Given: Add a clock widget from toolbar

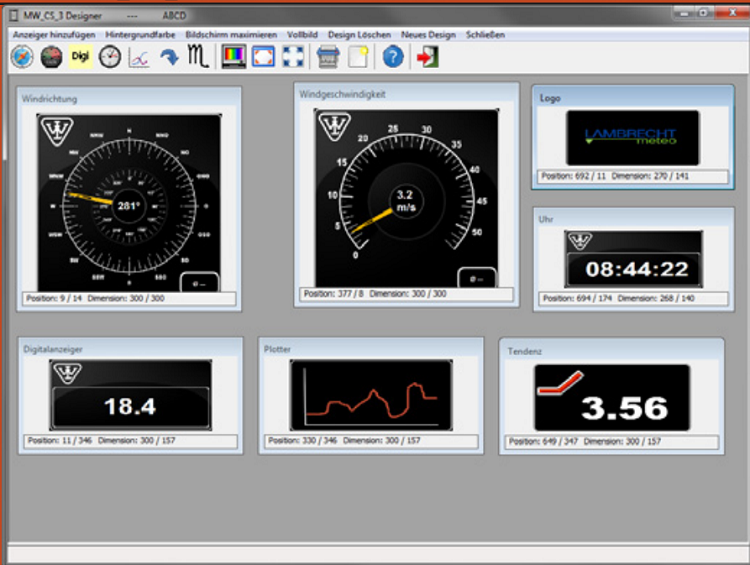Looking at the screenshot, I should point(109,57).
